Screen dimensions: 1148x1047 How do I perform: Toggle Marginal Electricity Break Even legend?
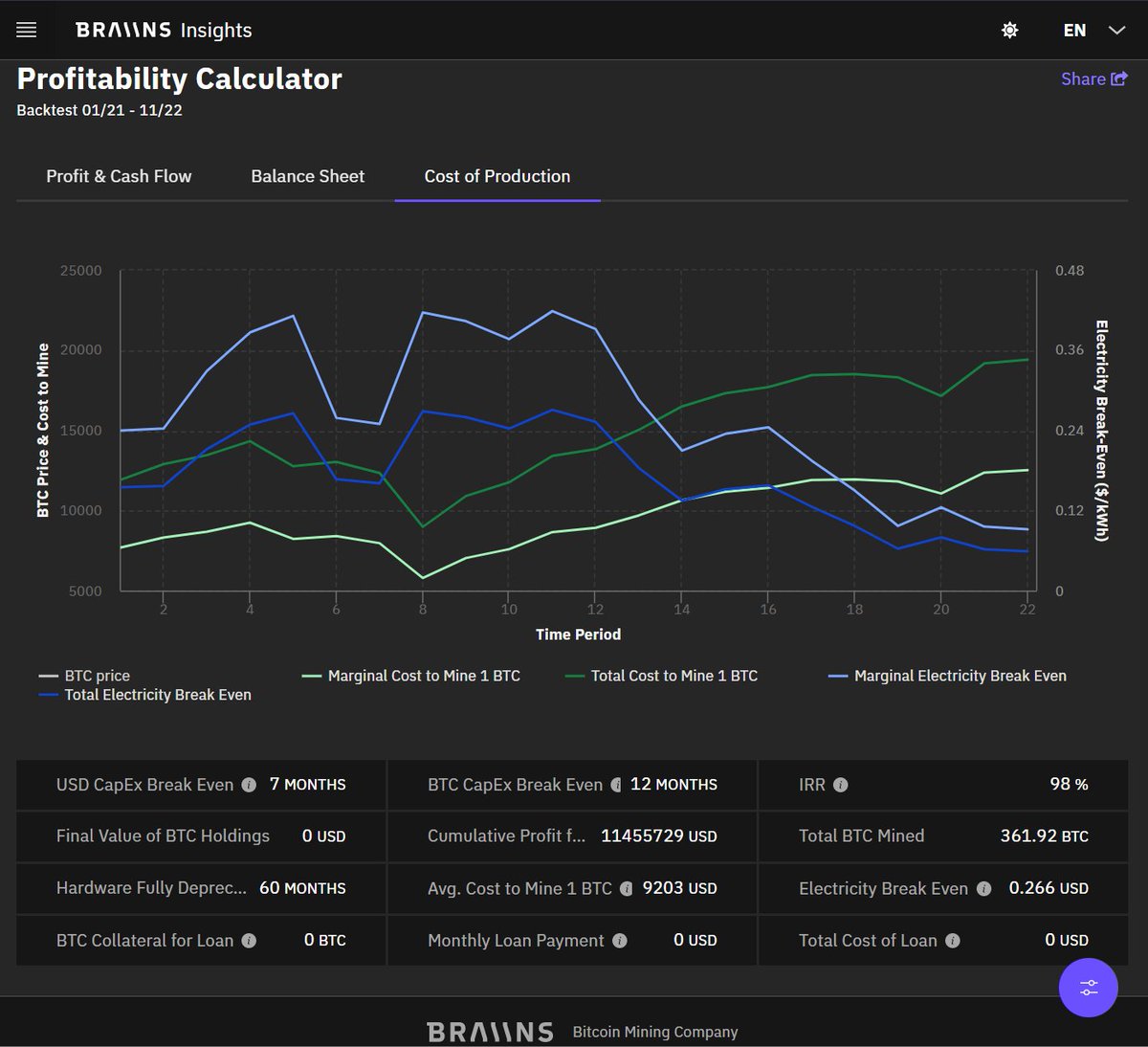click(x=947, y=676)
